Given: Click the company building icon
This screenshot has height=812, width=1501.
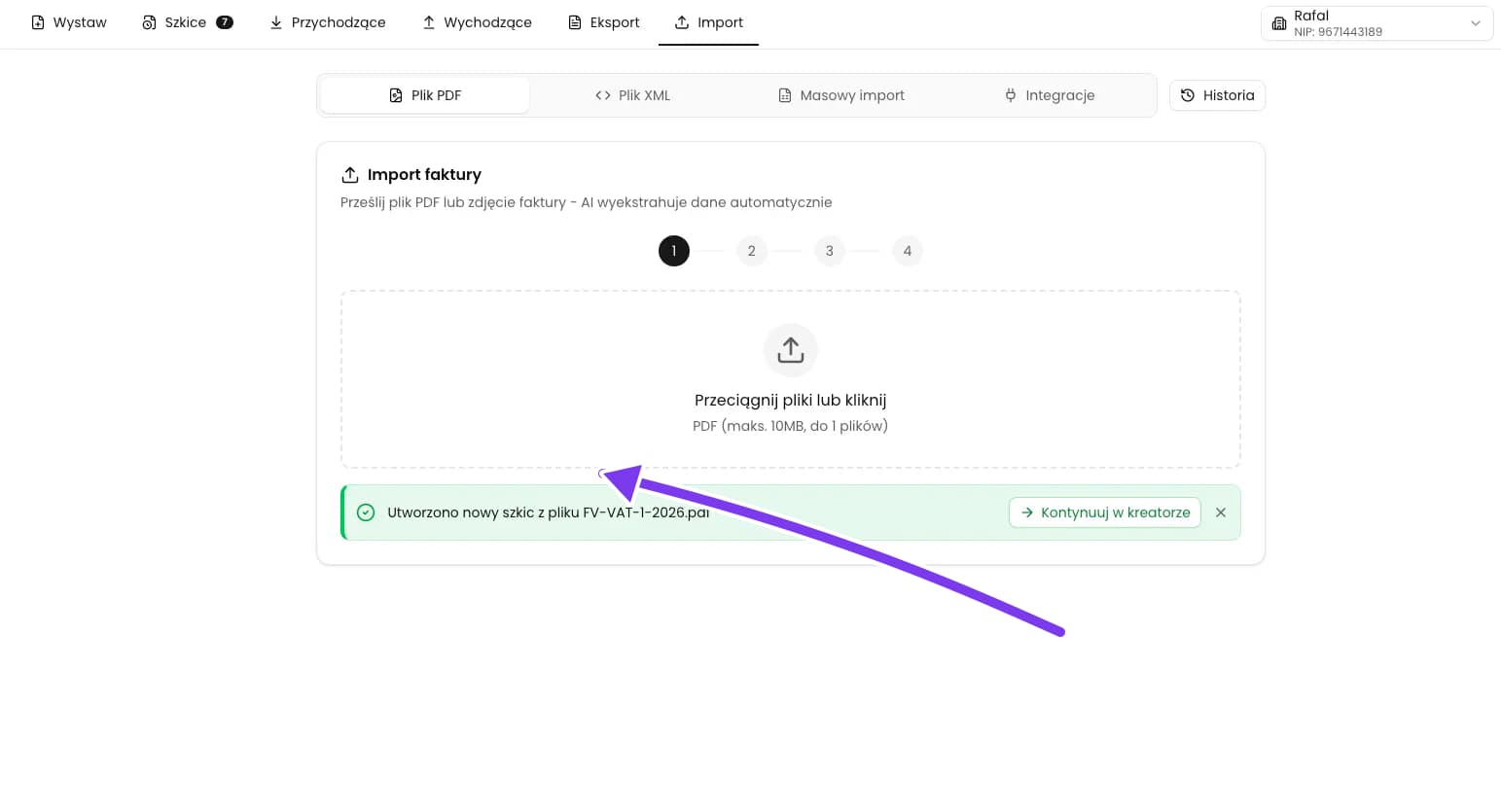Looking at the screenshot, I should pos(1279,23).
